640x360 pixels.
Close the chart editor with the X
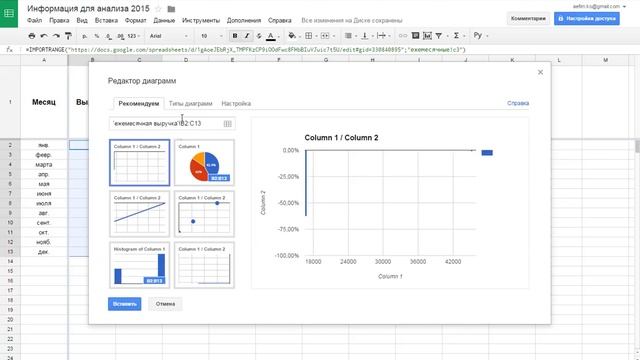point(540,72)
